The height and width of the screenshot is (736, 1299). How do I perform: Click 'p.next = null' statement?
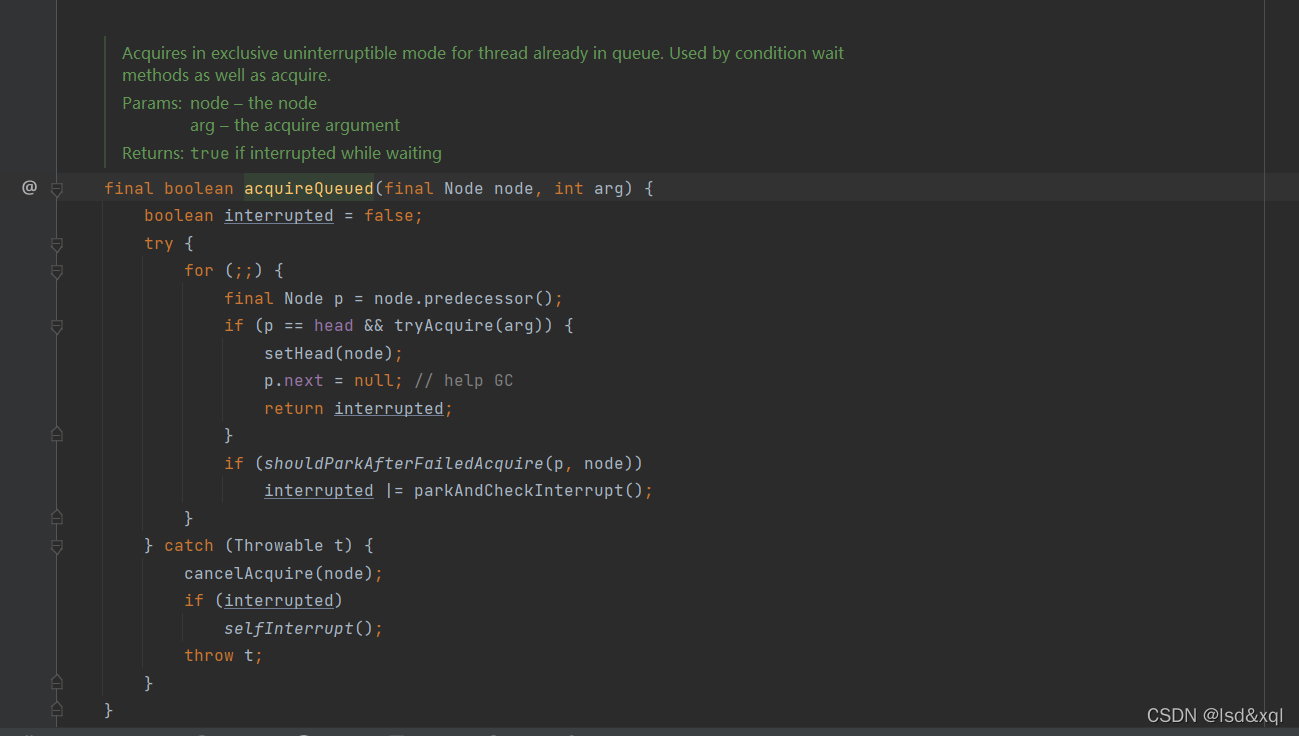[x=333, y=381]
